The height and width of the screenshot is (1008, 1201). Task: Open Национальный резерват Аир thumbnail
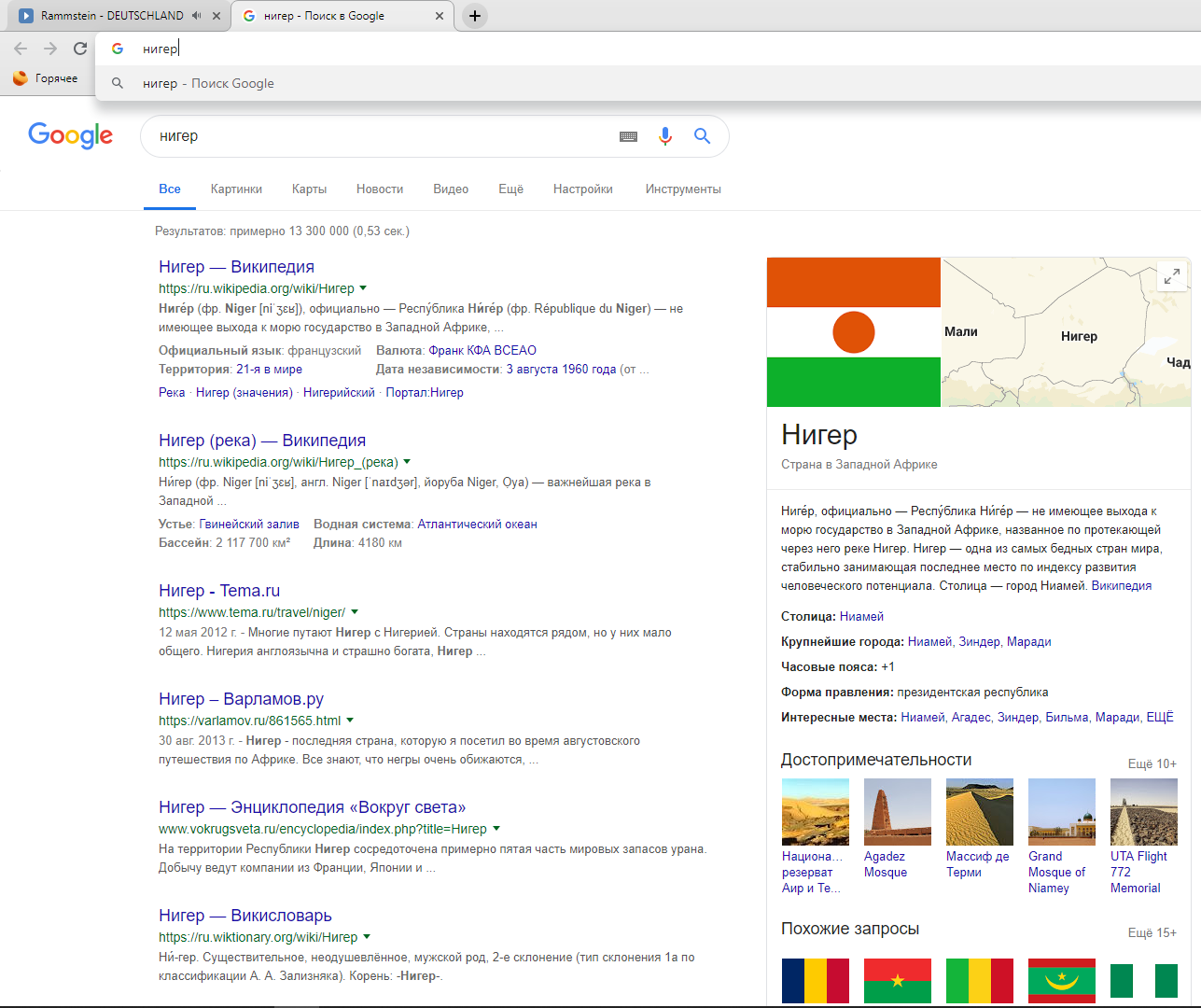coord(816,812)
